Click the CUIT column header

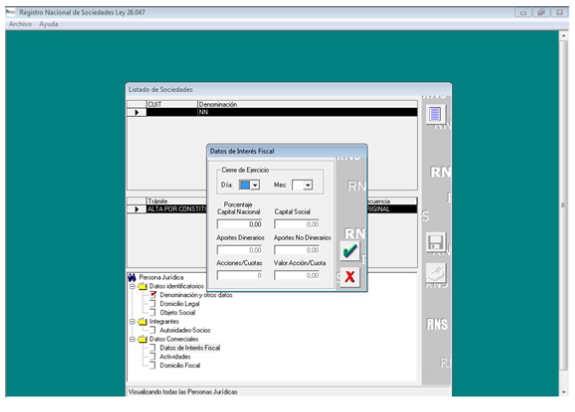pyautogui.click(x=172, y=104)
